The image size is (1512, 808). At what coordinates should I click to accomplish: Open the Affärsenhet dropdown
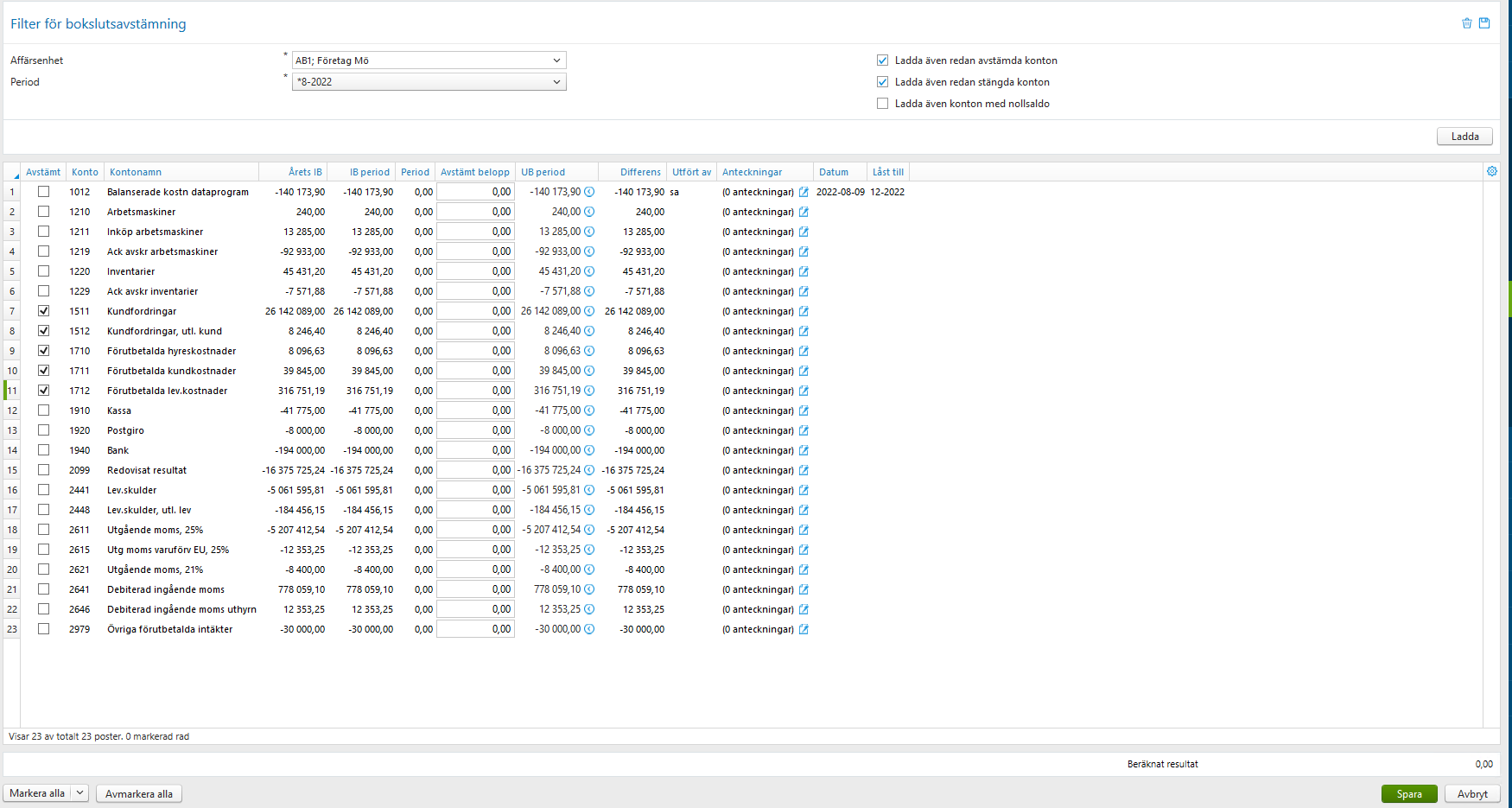558,60
